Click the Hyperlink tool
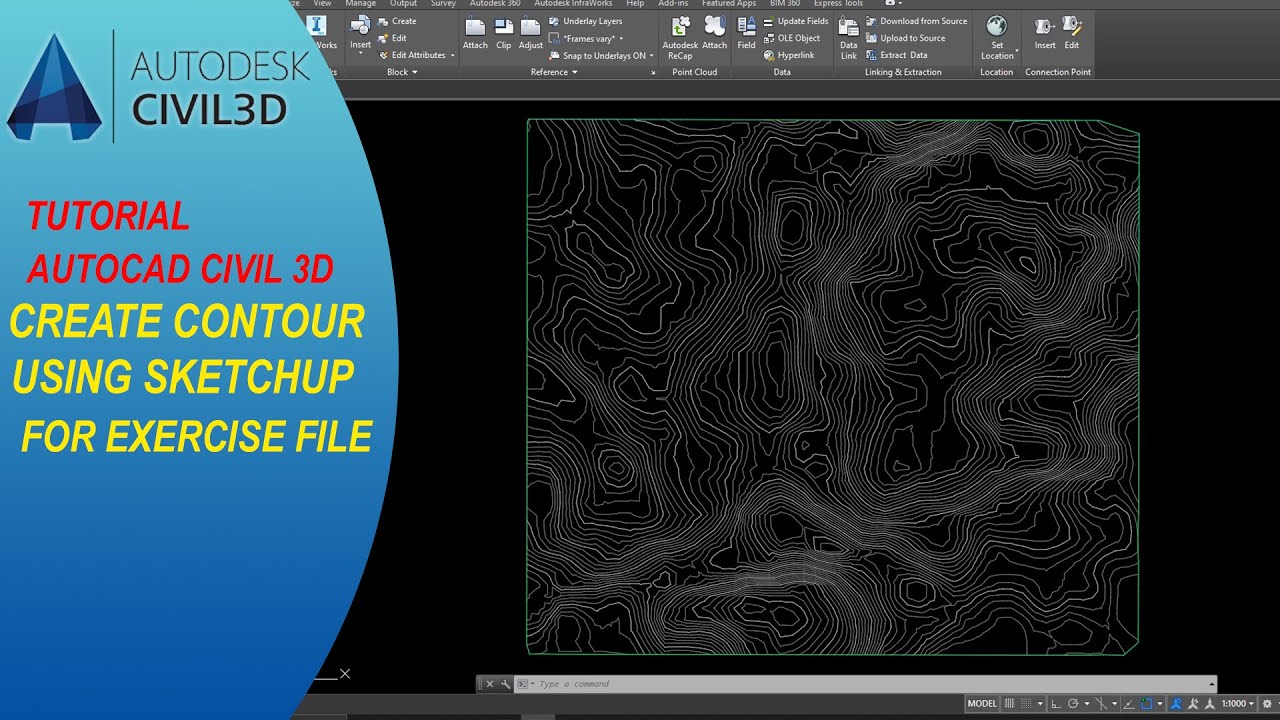This screenshot has height=720, width=1280. [789, 55]
